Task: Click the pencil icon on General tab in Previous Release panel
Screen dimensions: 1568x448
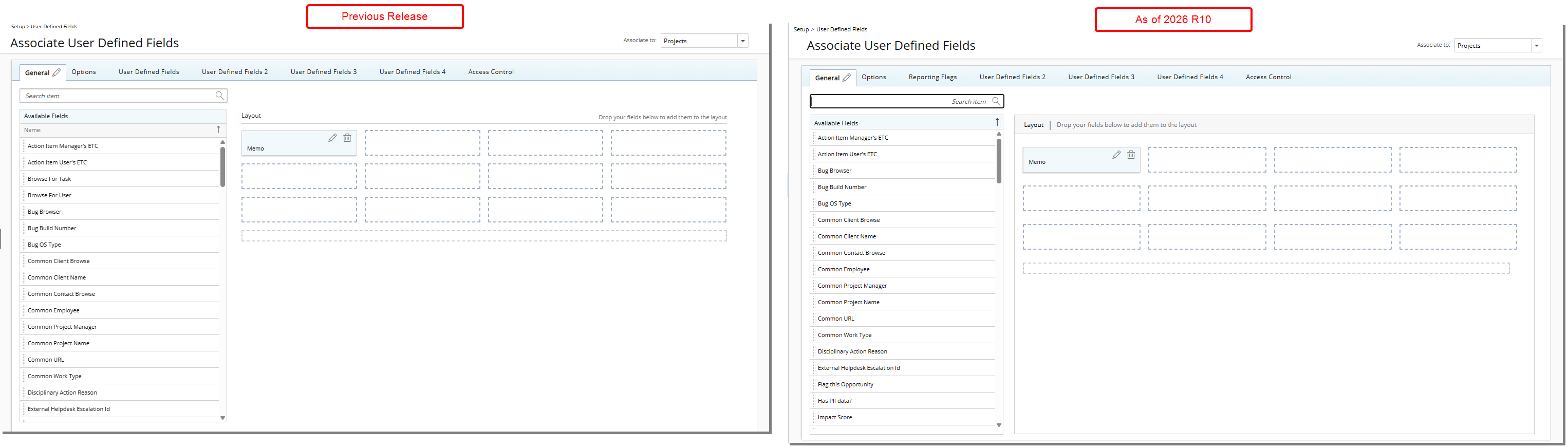Action: tap(57, 72)
